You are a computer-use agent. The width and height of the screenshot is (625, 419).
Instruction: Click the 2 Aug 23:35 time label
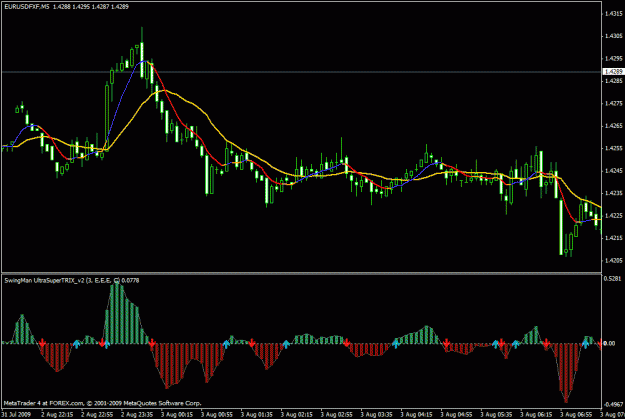(137, 415)
